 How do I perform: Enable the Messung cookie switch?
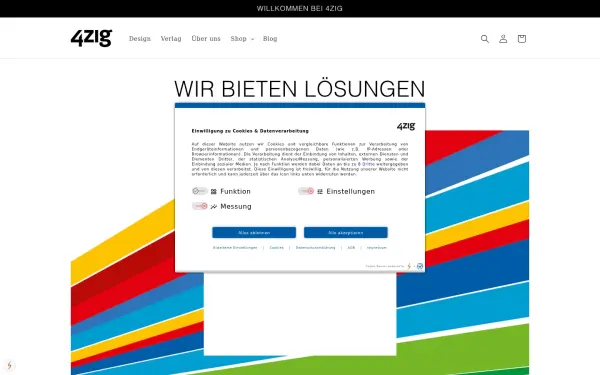(200, 206)
